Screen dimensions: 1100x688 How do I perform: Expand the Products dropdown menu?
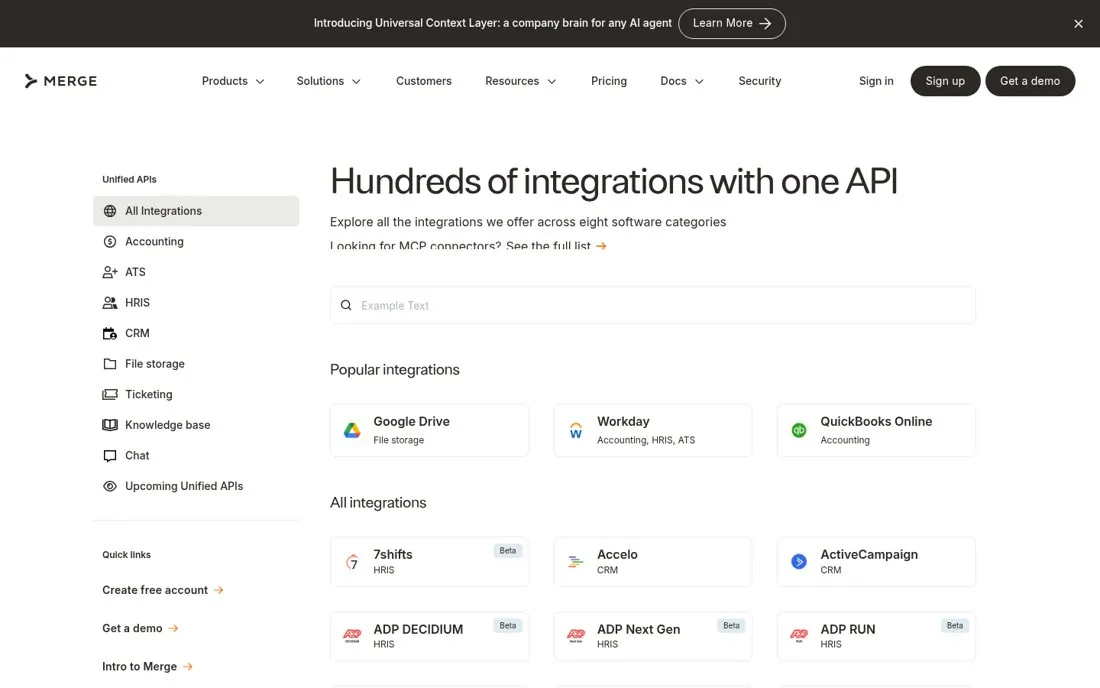tap(233, 81)
